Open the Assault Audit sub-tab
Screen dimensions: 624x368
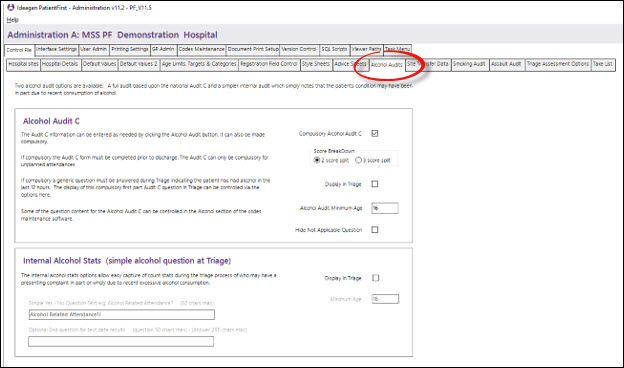(506, 64)
